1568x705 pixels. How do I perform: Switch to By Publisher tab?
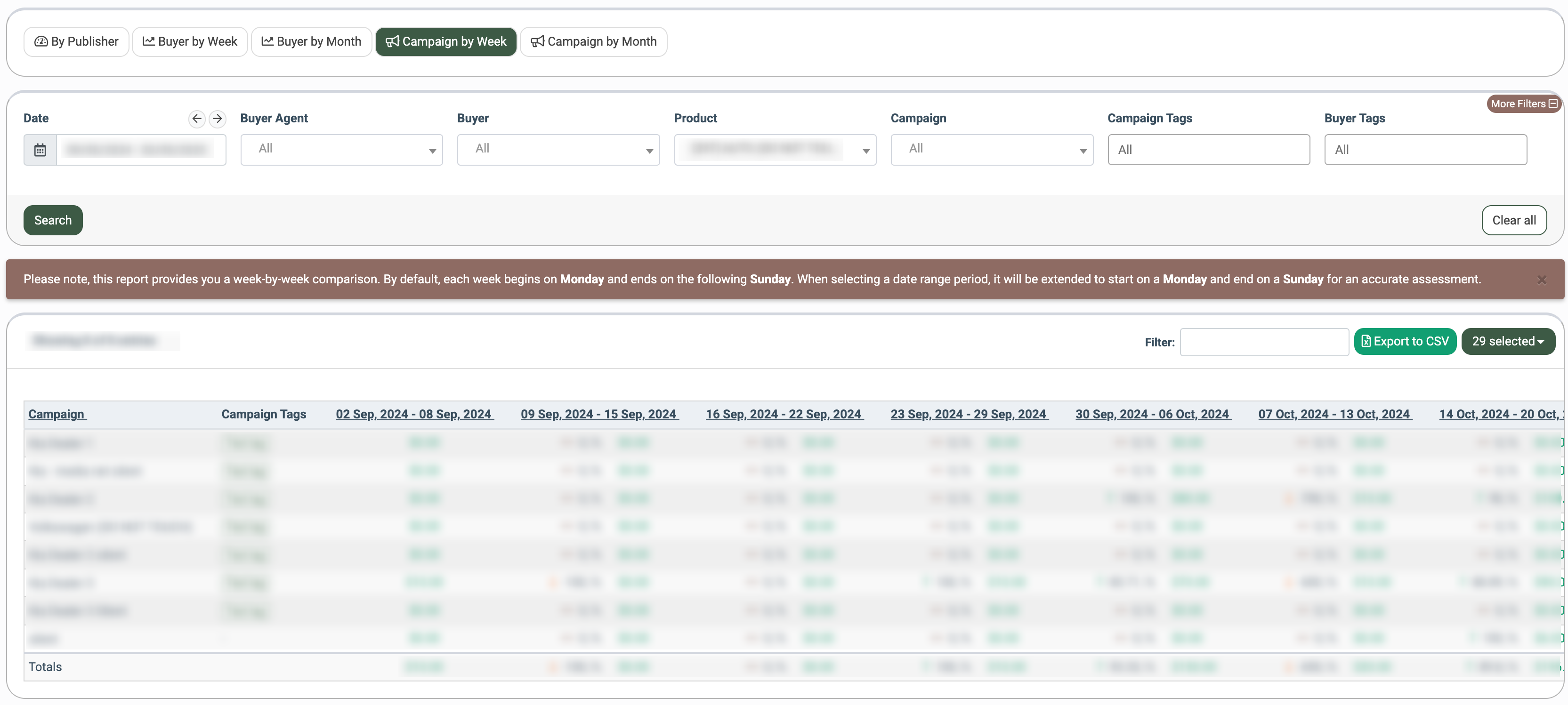click(x=76, y=41)
